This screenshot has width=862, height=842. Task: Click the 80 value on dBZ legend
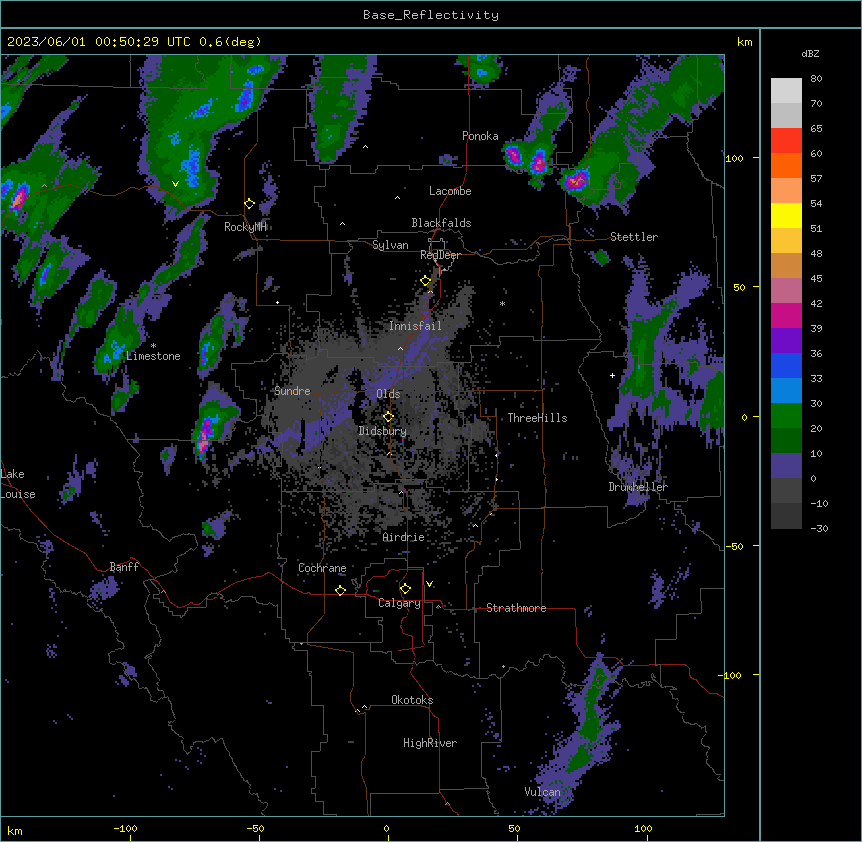pos(816,79)
